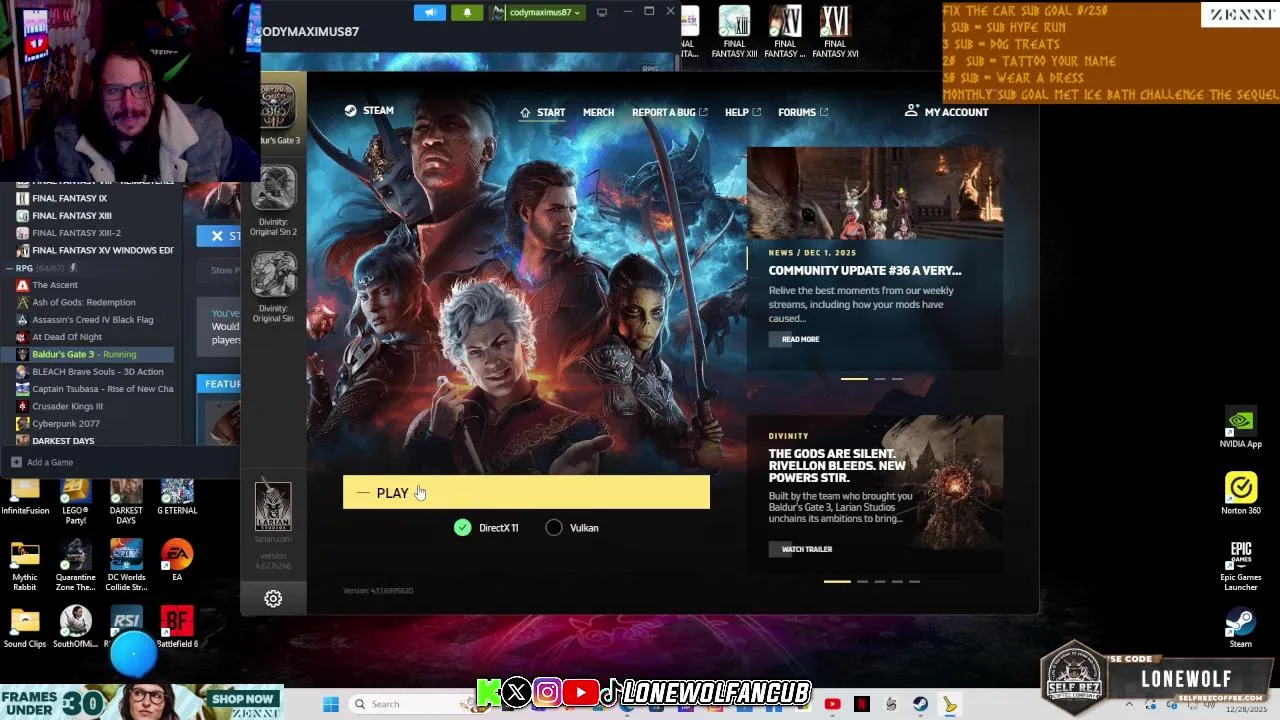This screenshot has height=720, width=1280.
Task: Select Divinity: Original Sin 2 launcher icon
Action: [x=274, y=190]
